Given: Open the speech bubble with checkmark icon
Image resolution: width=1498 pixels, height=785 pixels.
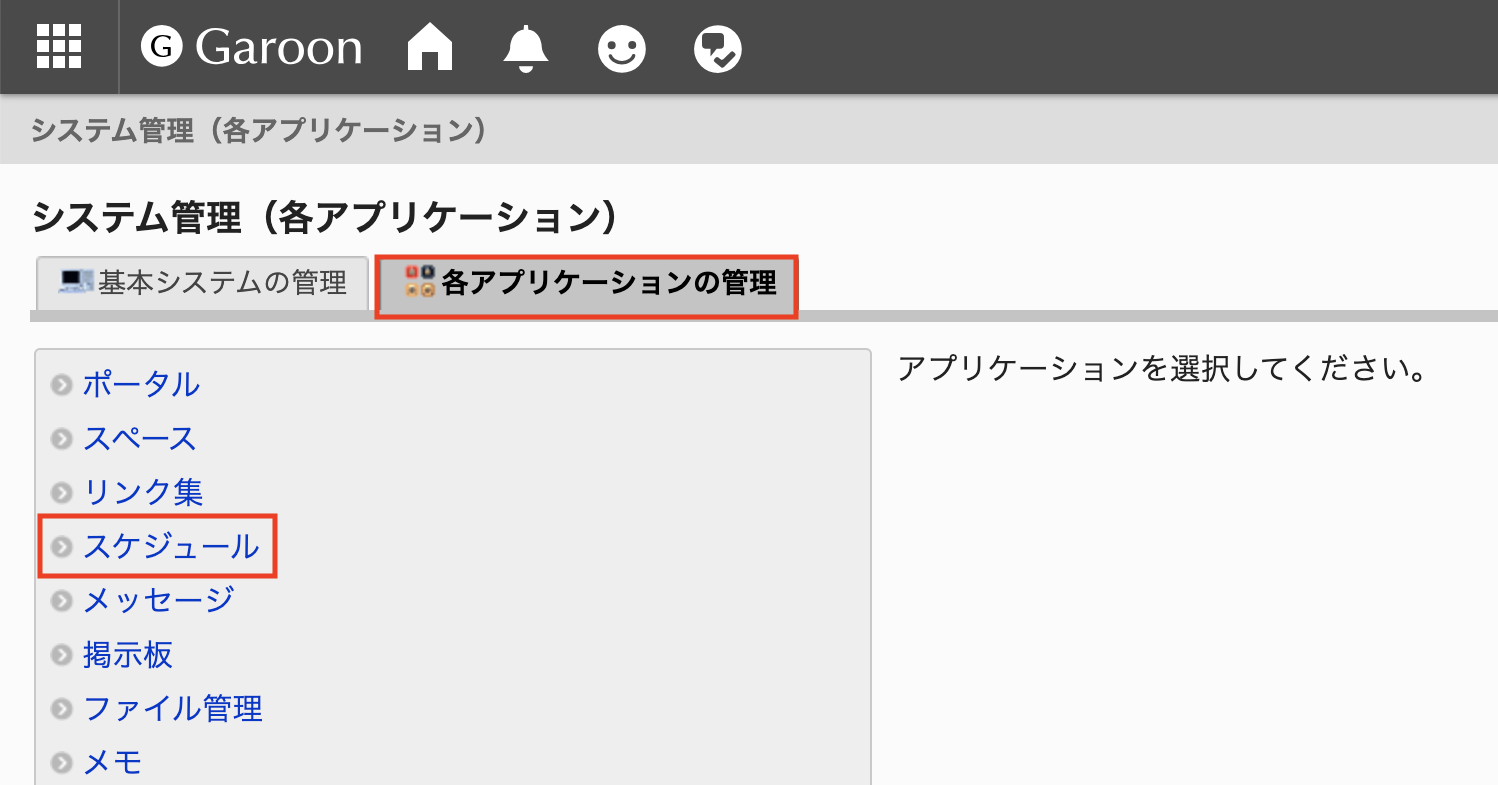Looking at the screenshot, I should click(716, 46).
